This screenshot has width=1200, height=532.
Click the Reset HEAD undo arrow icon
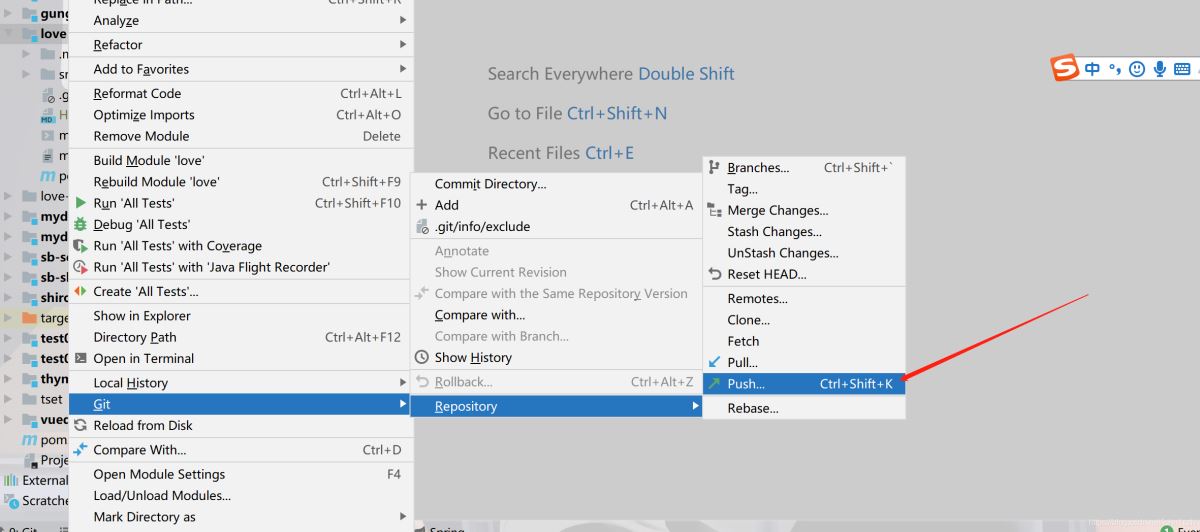pos(714,274)
